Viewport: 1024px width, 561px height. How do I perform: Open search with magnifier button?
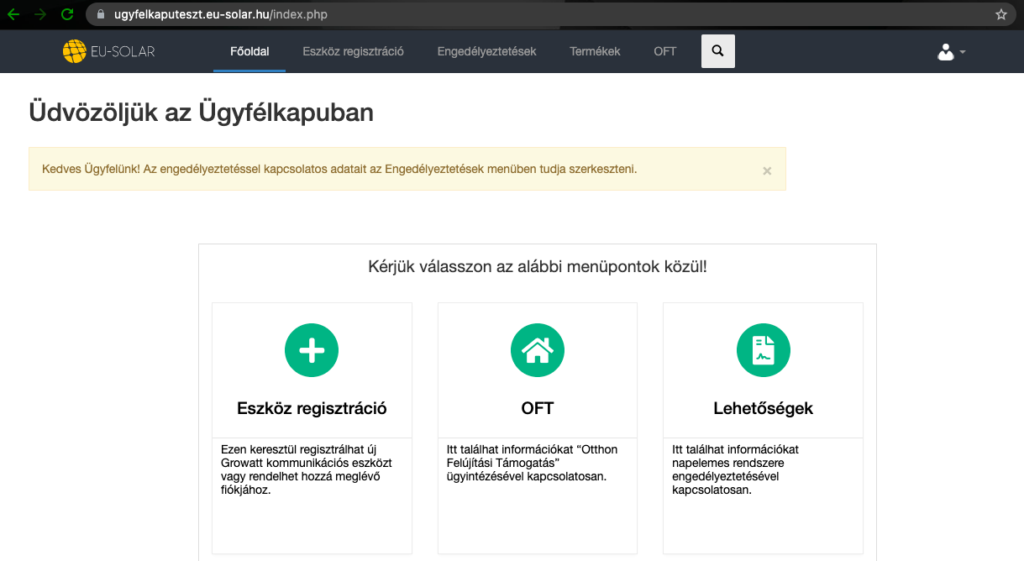(718, 51)
